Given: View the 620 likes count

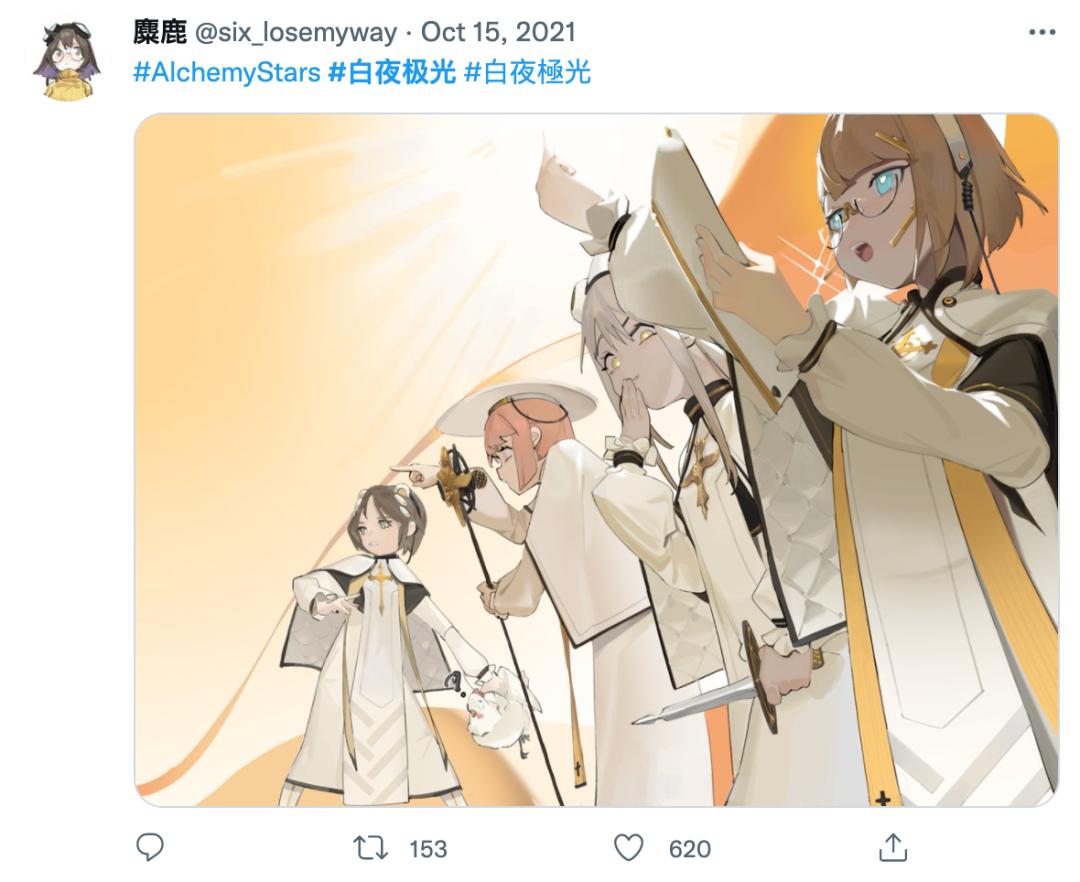Looking at the screenshot, I should pos(689,849).
